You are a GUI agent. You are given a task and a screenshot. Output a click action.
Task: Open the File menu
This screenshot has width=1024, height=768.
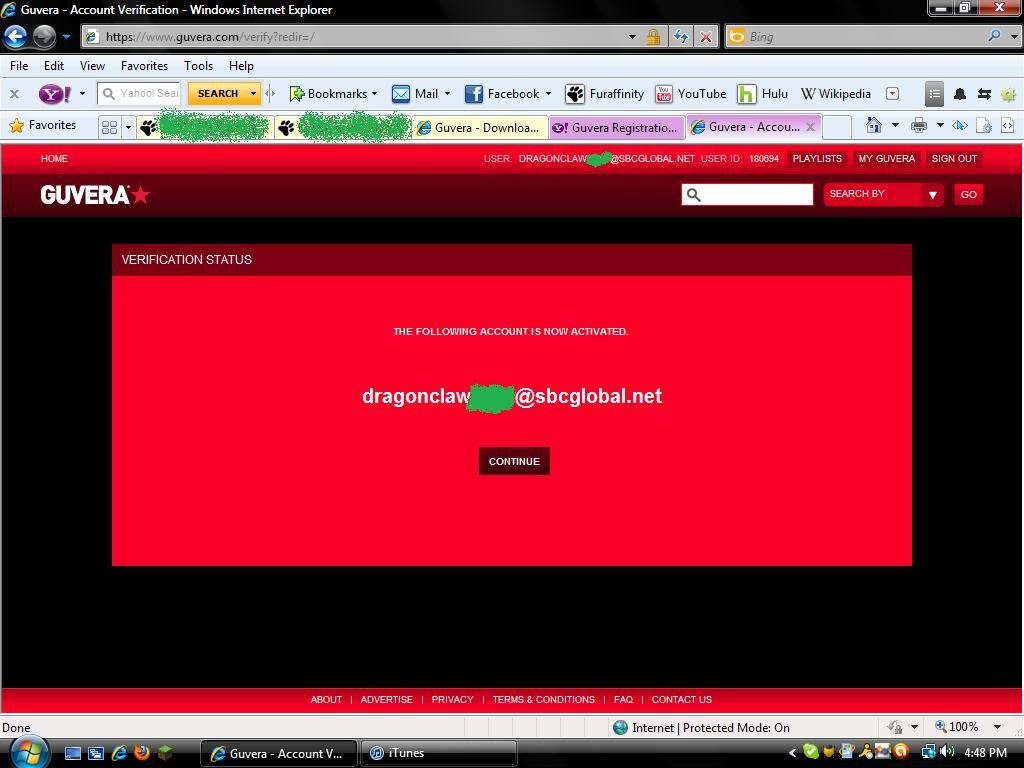pos(19,66)
